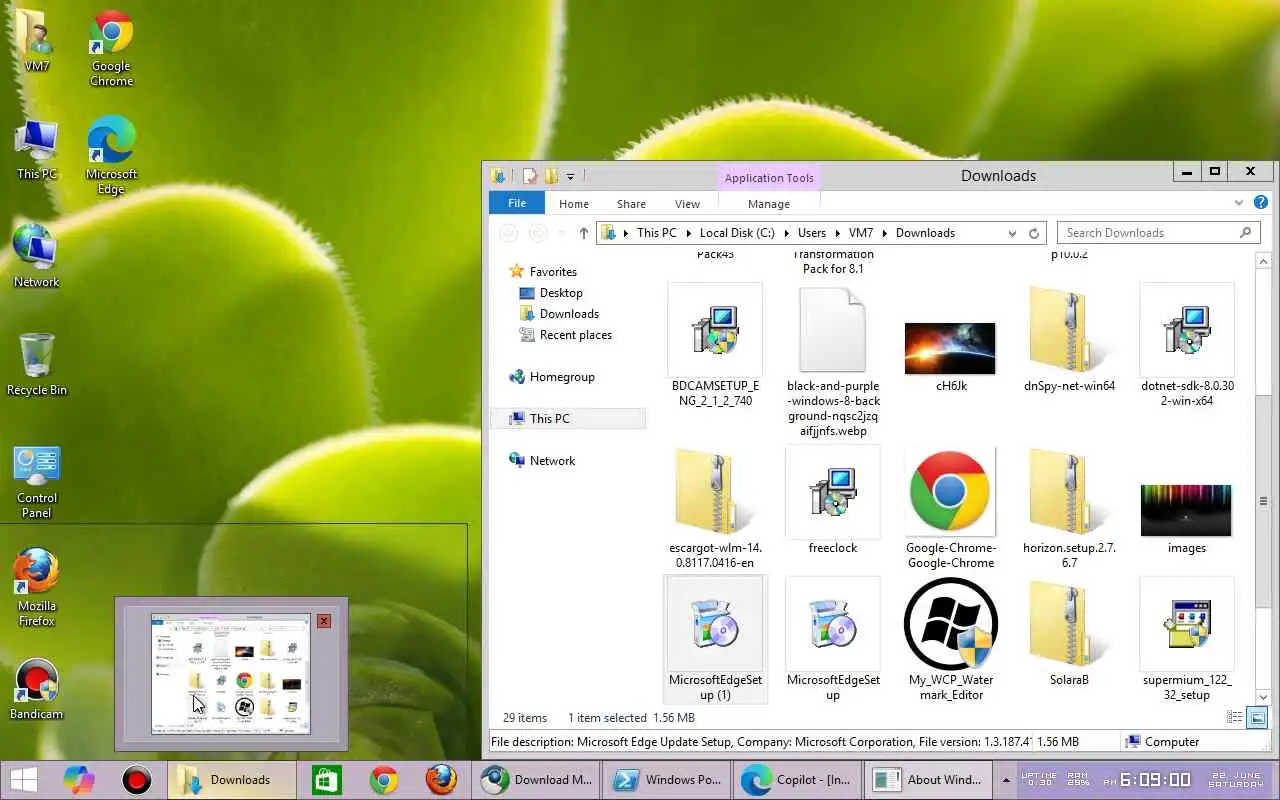1280x800 pixels.
Task: Click the Local Disk (C:) breadcrumb
Action: point(737,233)
